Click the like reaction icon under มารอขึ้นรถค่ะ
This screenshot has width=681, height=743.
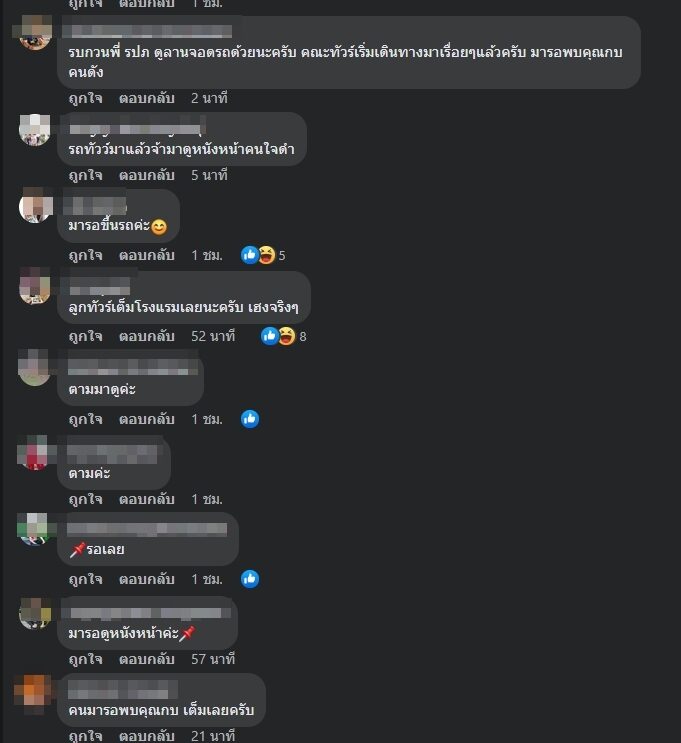(250, 255)
